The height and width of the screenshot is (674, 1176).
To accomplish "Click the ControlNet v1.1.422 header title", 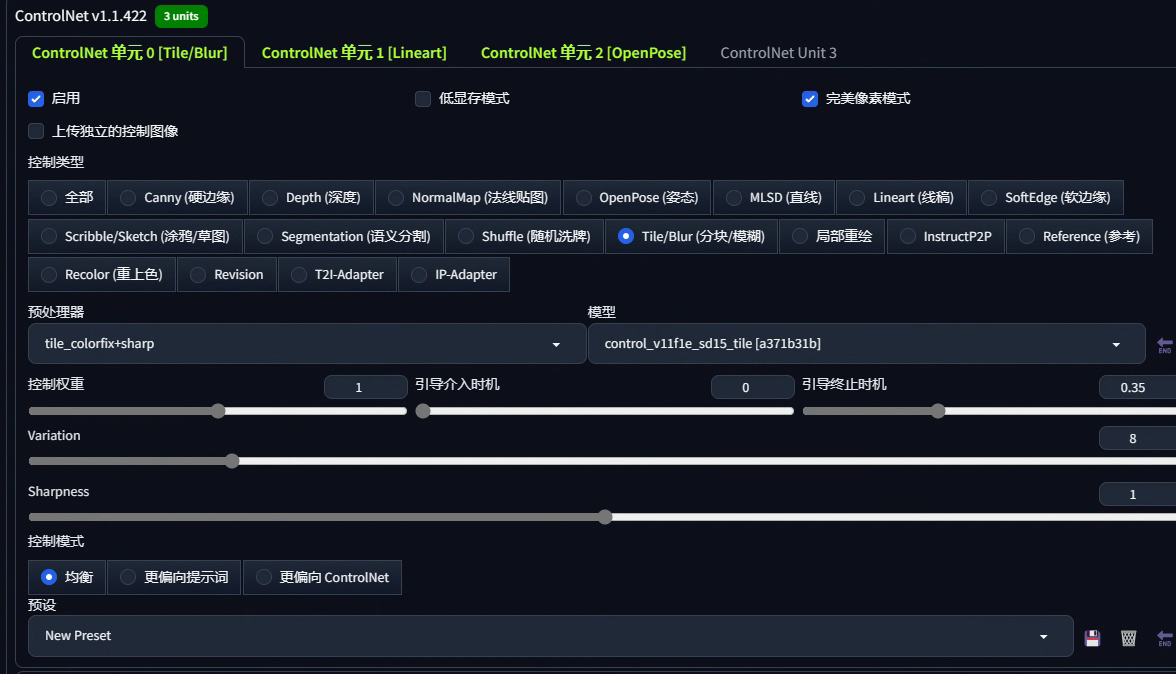I will point(81,16).
